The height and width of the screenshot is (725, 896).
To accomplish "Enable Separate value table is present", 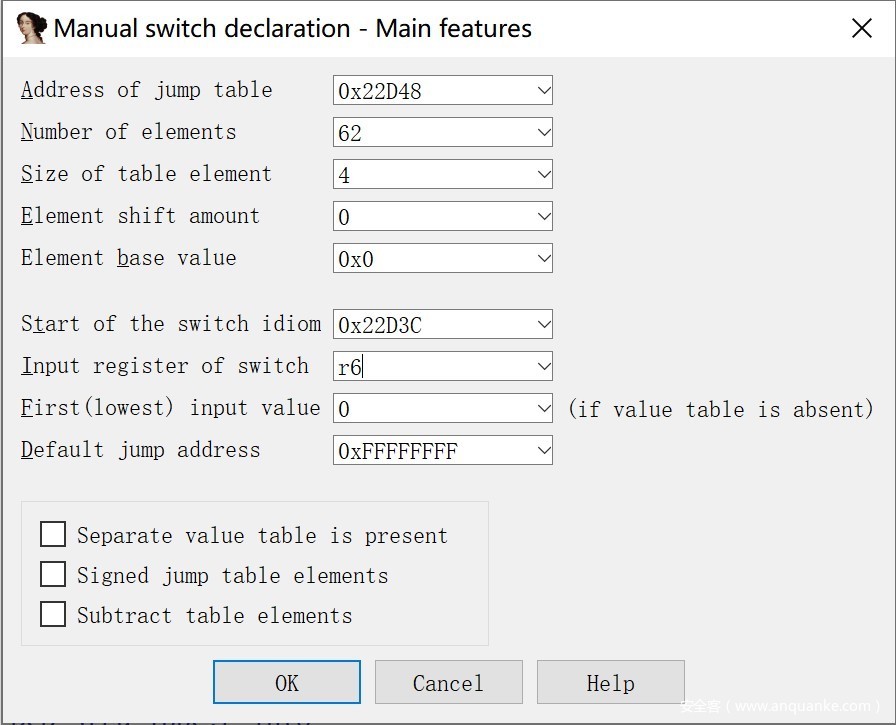I will pos(53,535).
